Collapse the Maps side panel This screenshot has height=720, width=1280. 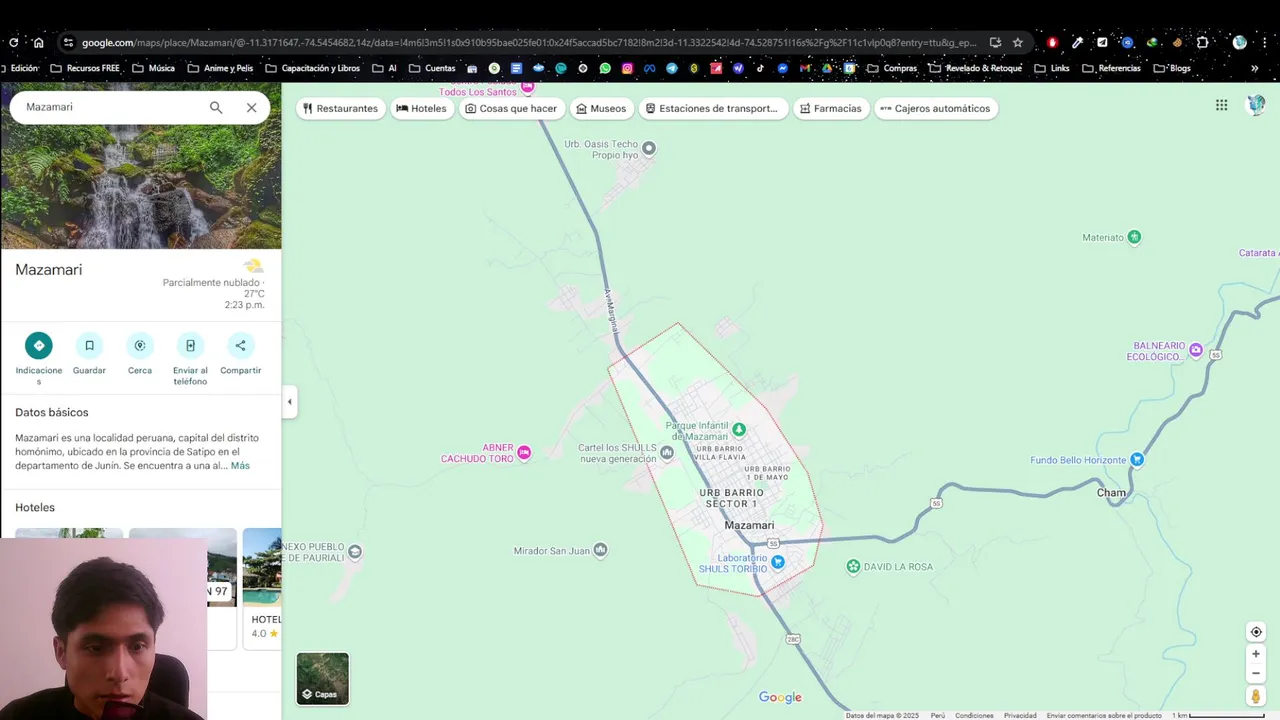coord(290,402)
